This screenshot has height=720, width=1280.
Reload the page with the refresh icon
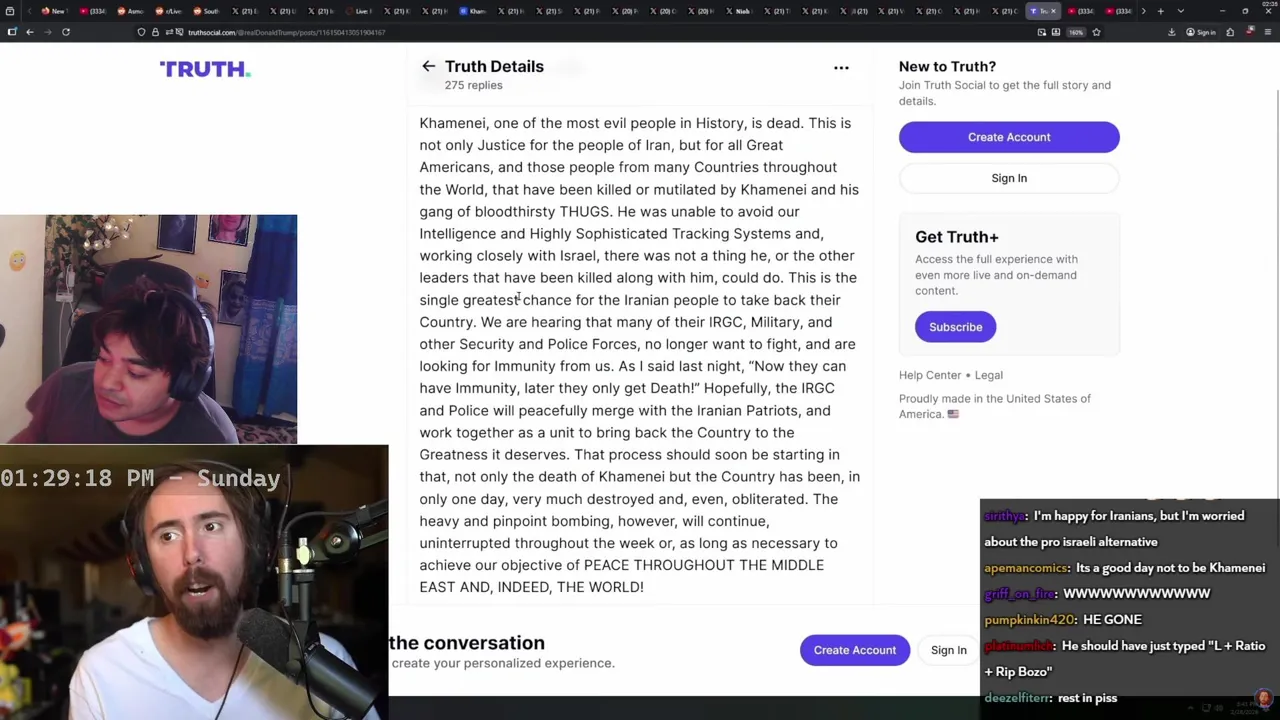[x=66, y=32]
